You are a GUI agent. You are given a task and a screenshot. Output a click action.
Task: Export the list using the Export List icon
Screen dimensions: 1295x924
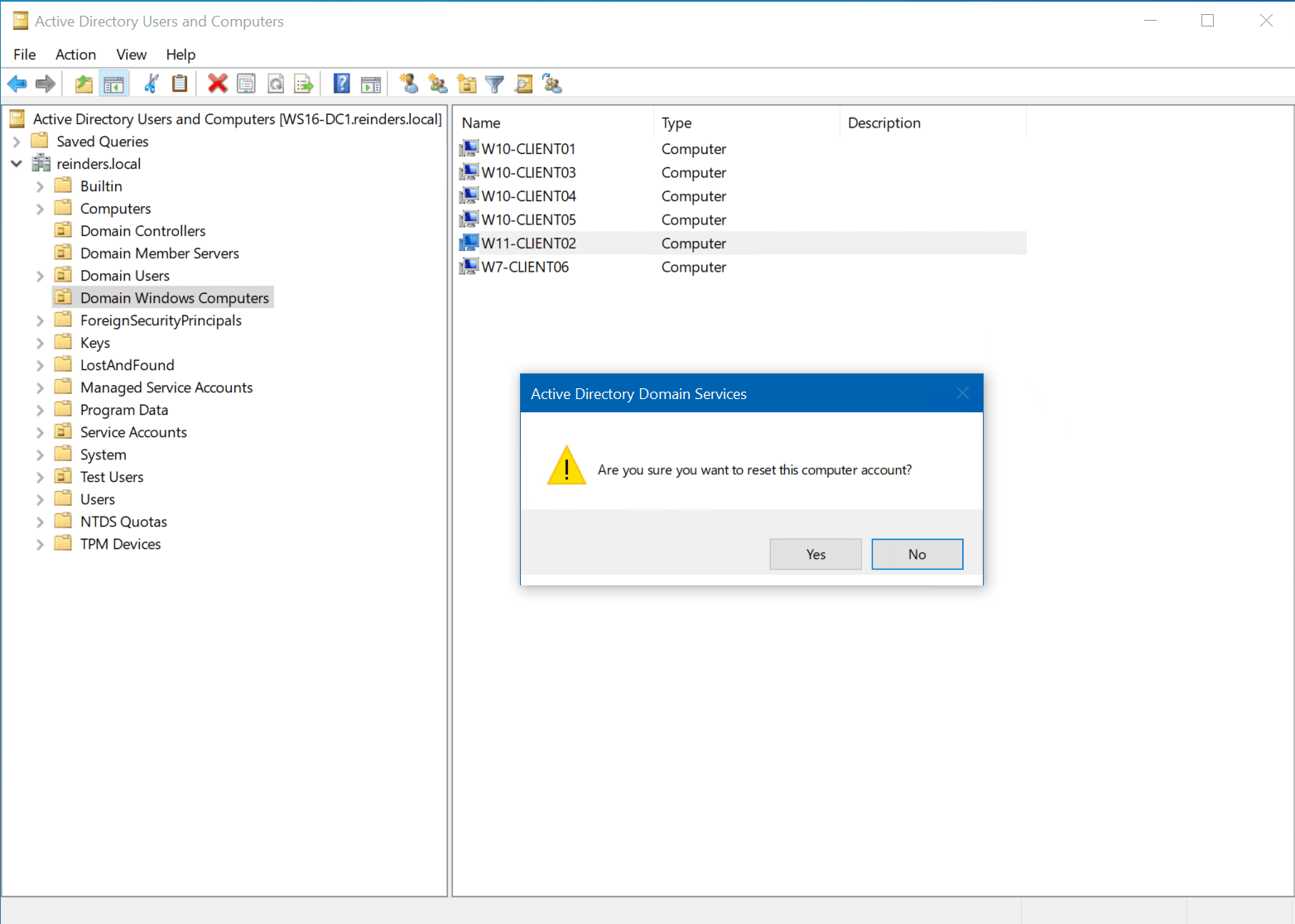(x=304, y=83)
